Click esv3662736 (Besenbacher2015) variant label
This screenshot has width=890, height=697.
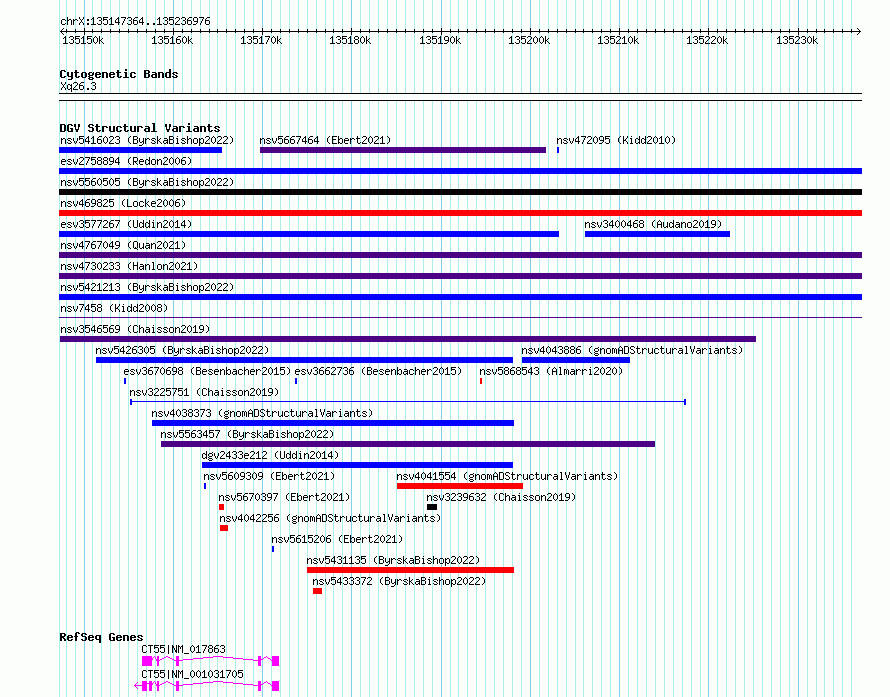378,371
